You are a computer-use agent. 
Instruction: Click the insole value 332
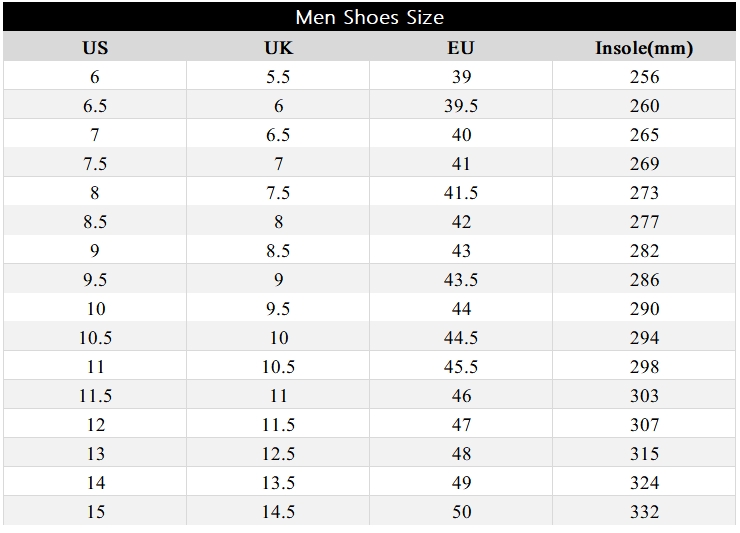[644, 512]
